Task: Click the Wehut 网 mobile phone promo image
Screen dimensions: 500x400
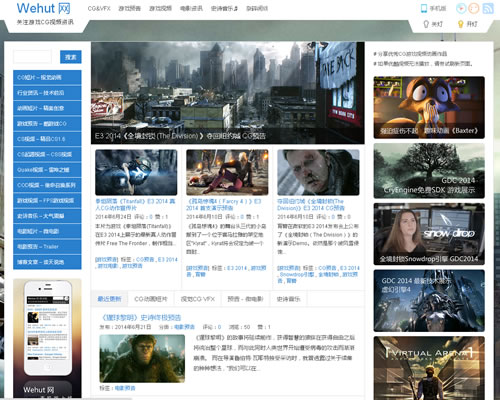Action: coord(47,338)
